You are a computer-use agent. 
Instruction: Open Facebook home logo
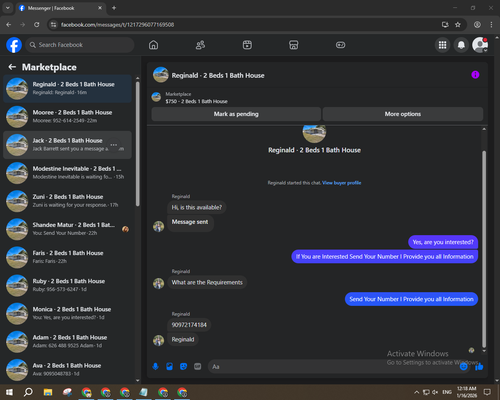(14, 45)
